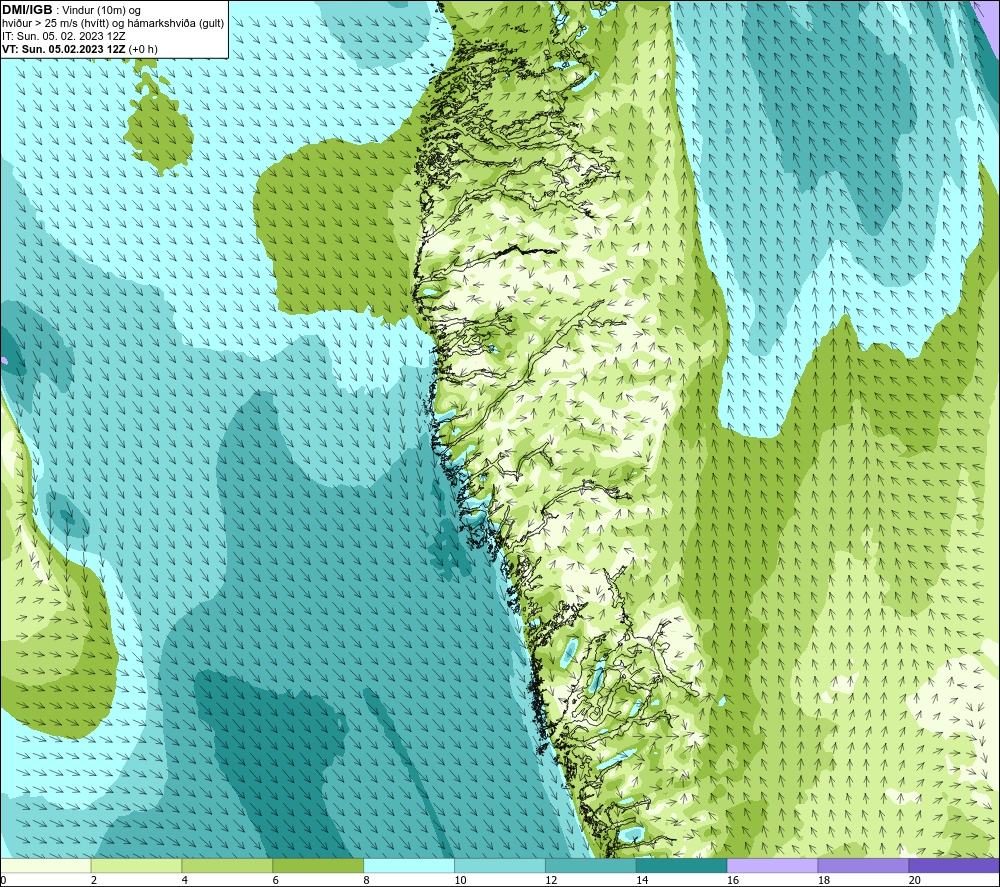Click the scale label 4
The height and width of the screenshot is (887, 1000).
(184, 880)
